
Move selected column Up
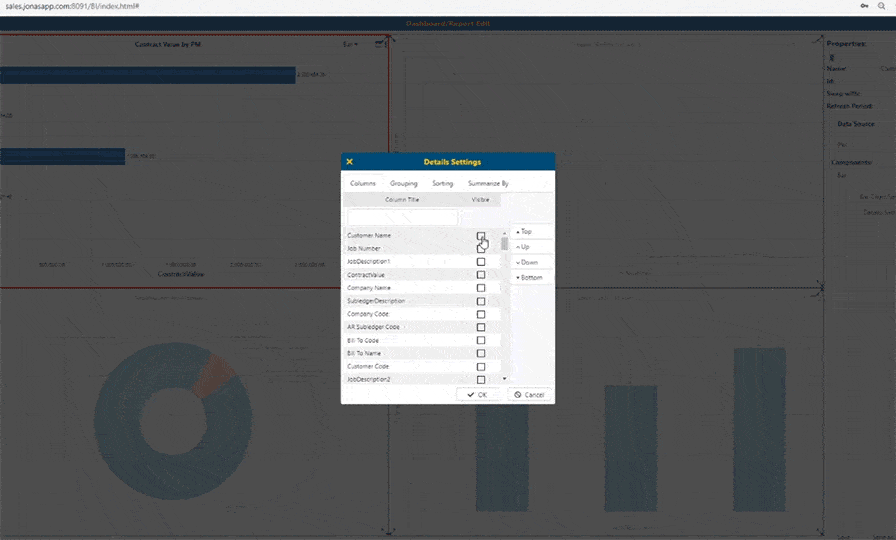click(x=531, y=247)
